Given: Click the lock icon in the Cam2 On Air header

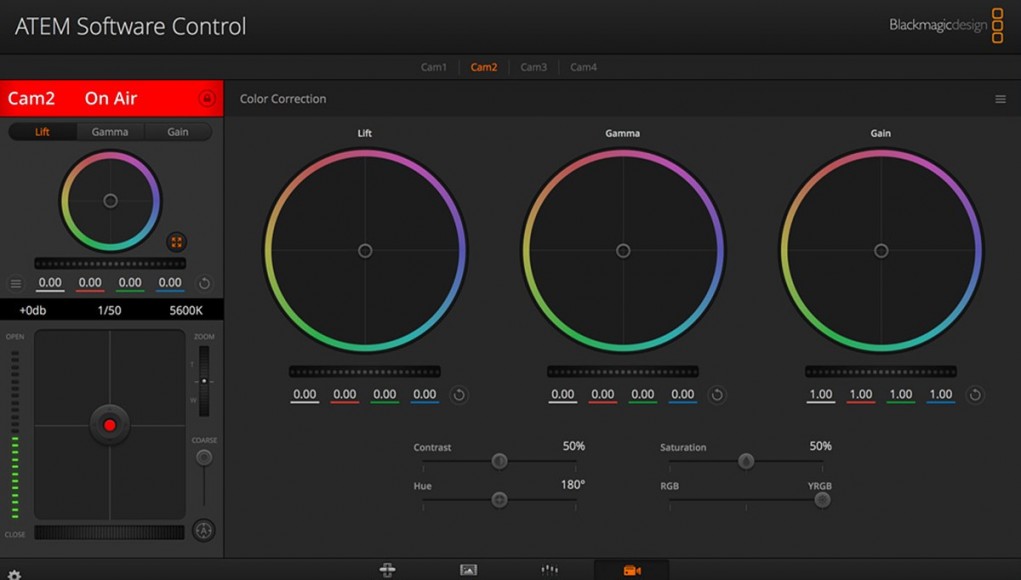Looking at the screenshot, I should [x=206, y=98].
